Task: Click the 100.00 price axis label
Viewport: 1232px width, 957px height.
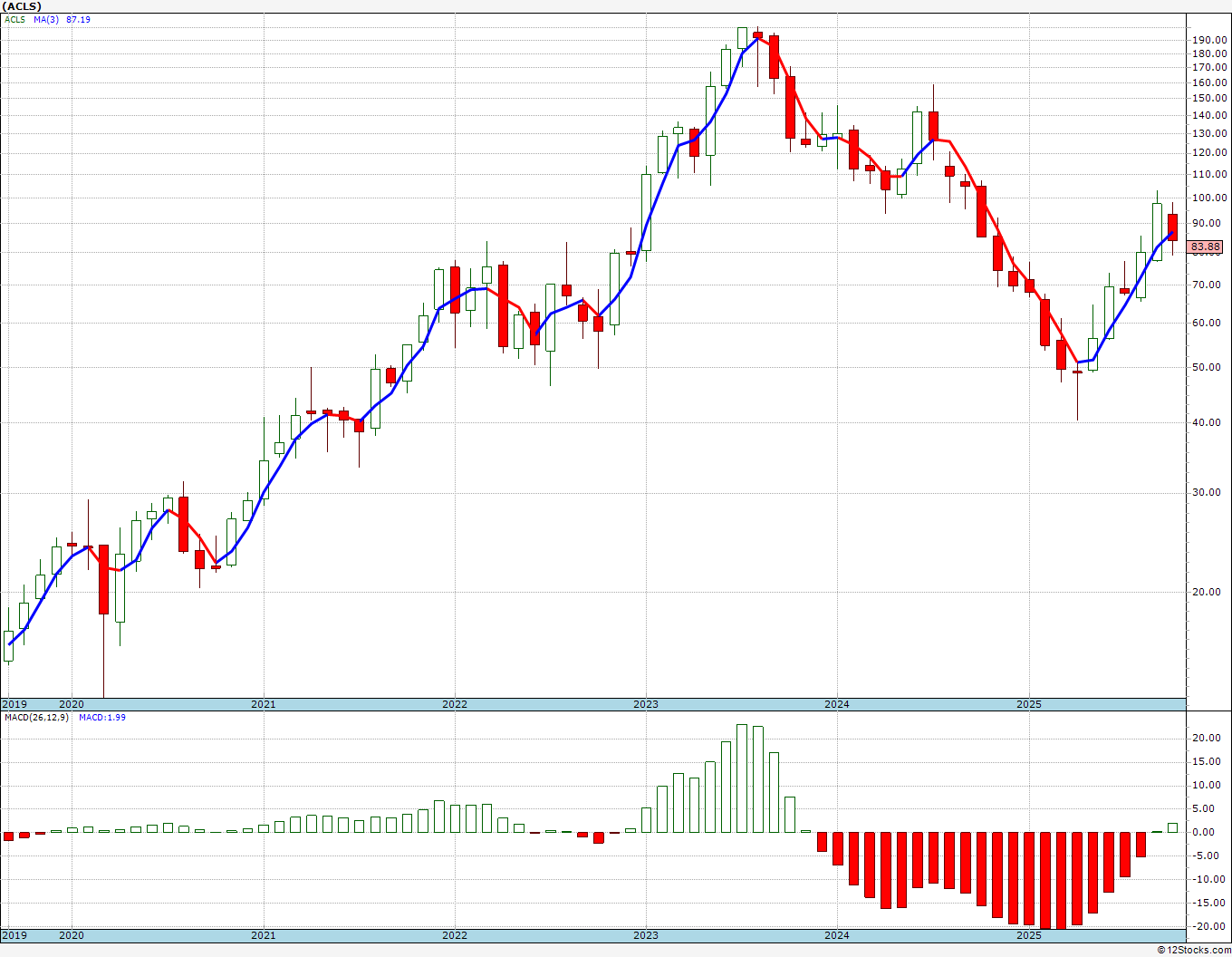Action: click(x=1209, y=198)
